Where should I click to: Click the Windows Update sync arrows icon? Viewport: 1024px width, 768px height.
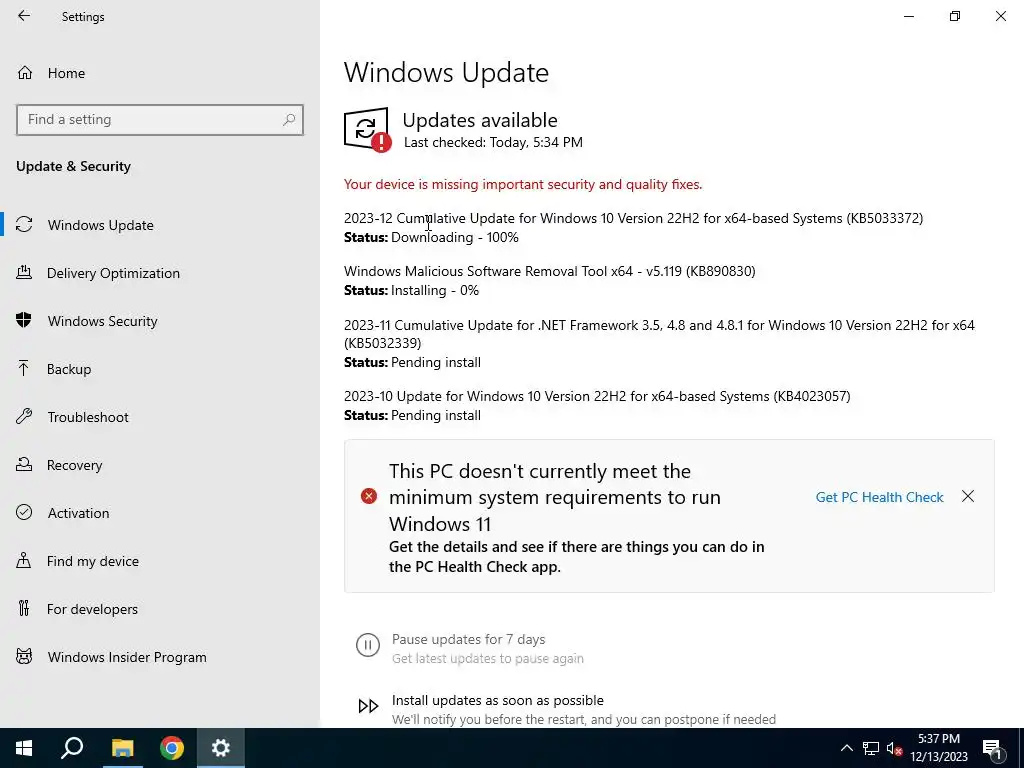(x=24, y=225)
